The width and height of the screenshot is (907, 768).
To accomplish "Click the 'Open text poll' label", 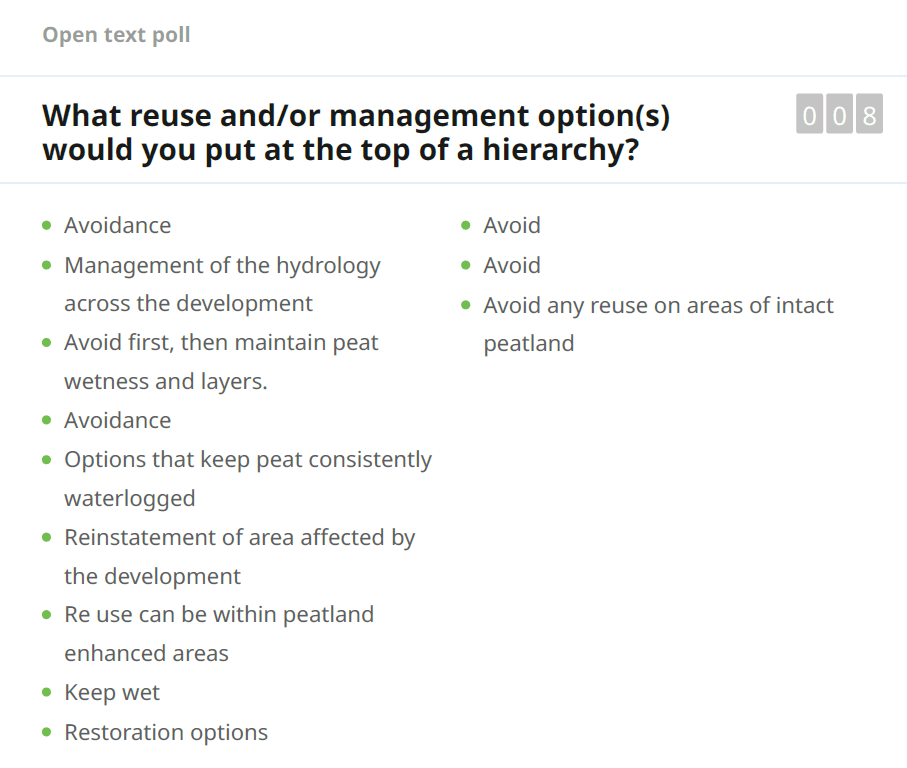I will (x=116, y=35).
